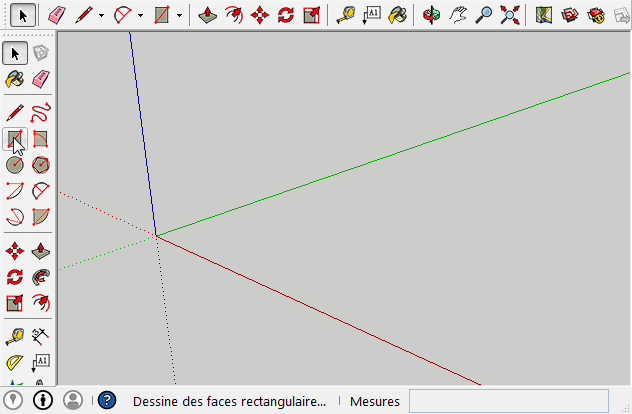
Task: Activate Push/Pull in left palette
Action: [41, 251]
